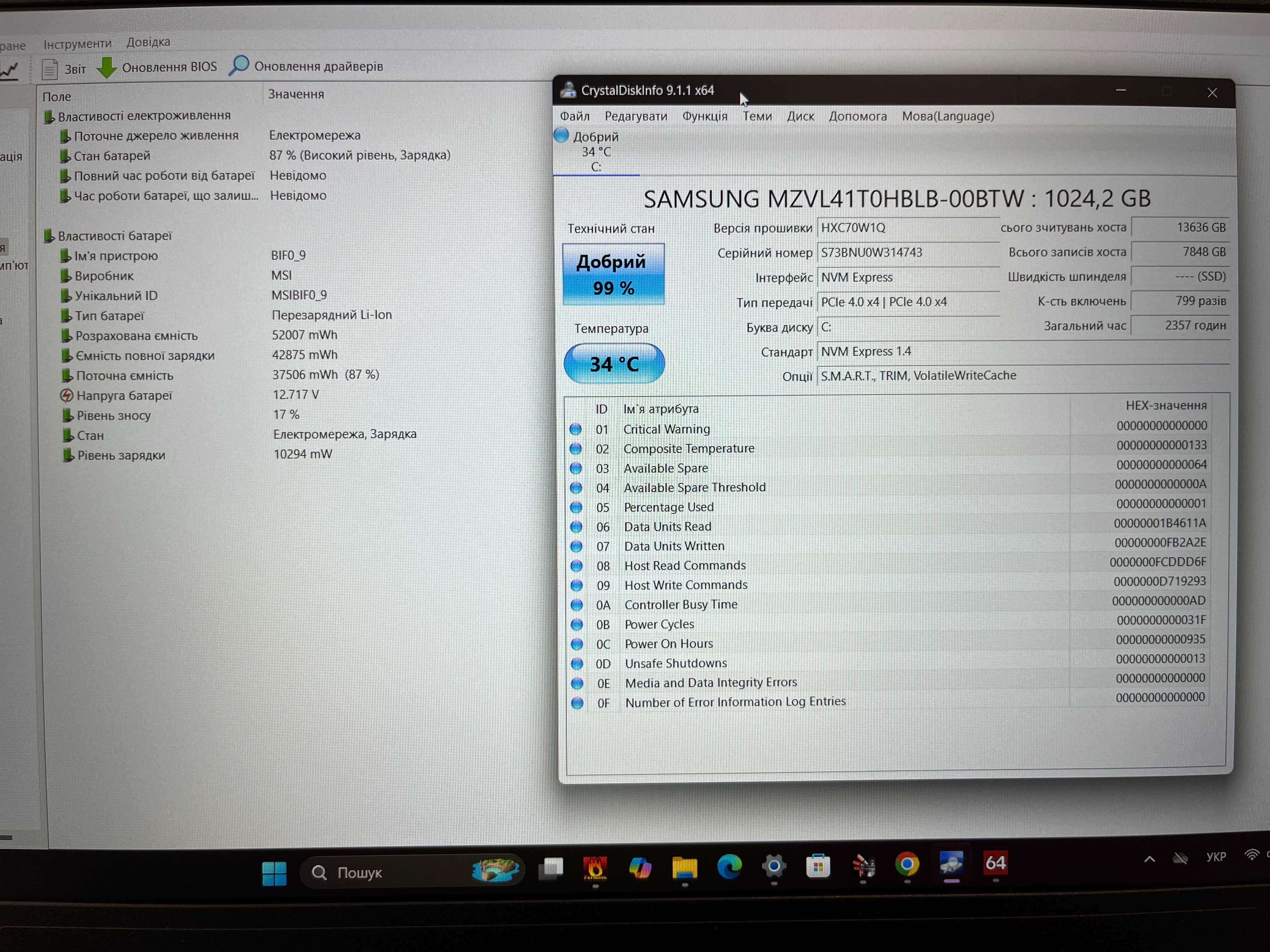Open Google Chrome from the taskbar
Viewport: 1270px width, 952px height.
click(x=907, y=864)
